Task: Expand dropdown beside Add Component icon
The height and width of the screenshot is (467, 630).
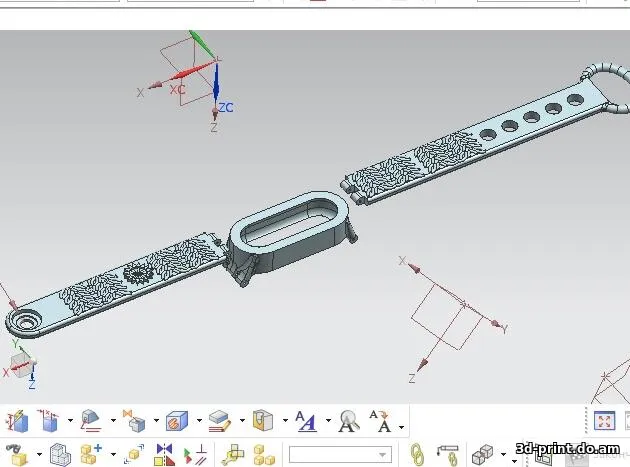Action: [113, 455]
